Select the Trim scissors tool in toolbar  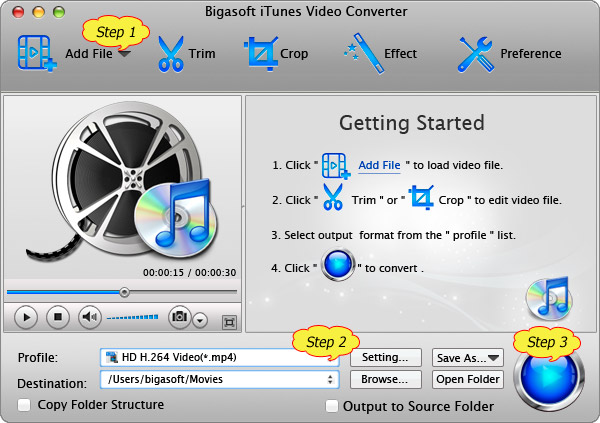pyautogui.click(x=171, y=54)
